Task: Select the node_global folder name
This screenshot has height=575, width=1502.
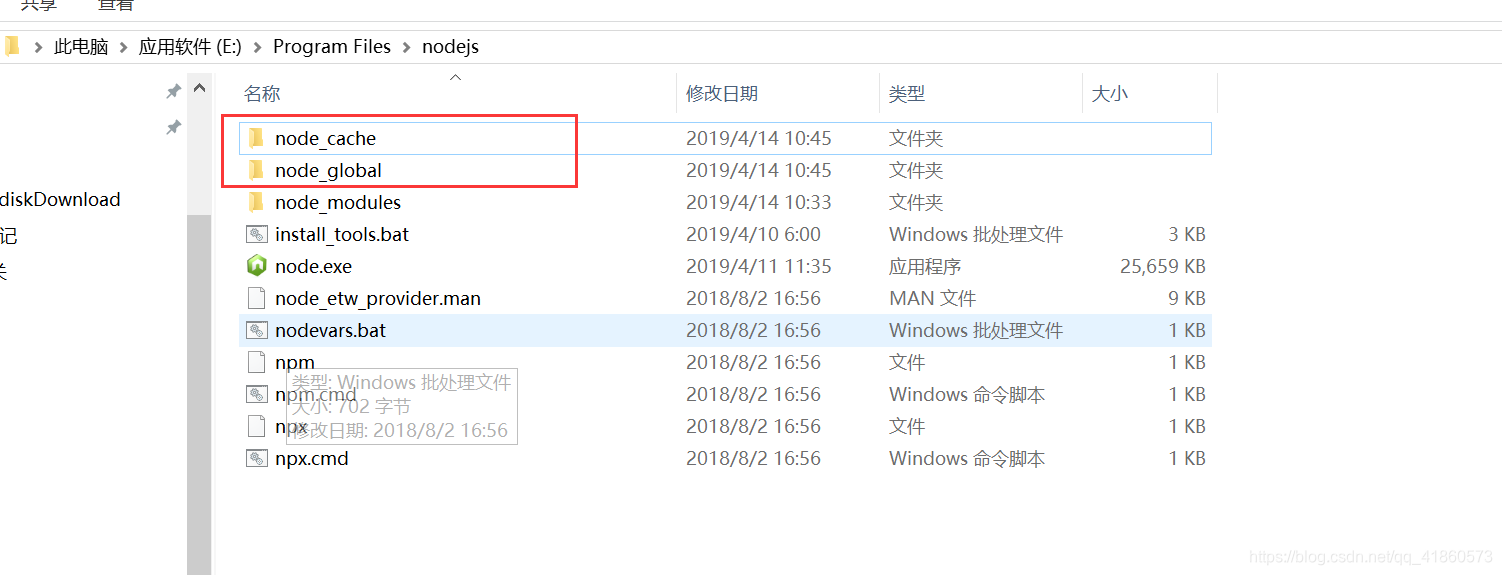Action: [328, 171]
